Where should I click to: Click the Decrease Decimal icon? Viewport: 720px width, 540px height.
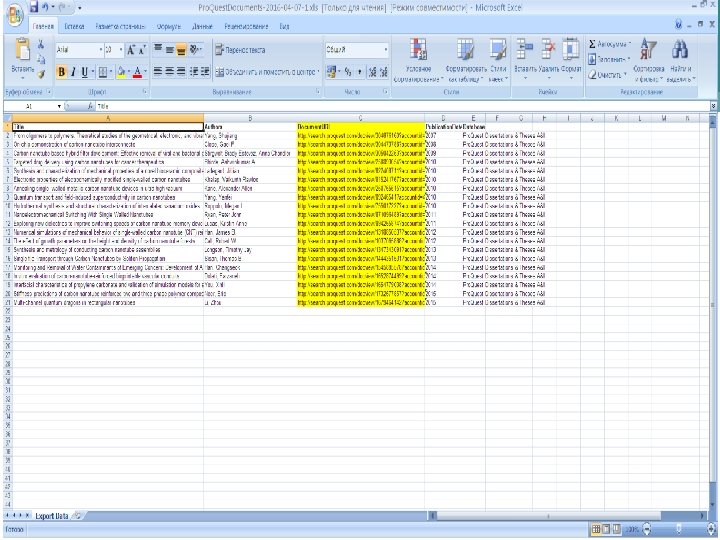(384, 72)
